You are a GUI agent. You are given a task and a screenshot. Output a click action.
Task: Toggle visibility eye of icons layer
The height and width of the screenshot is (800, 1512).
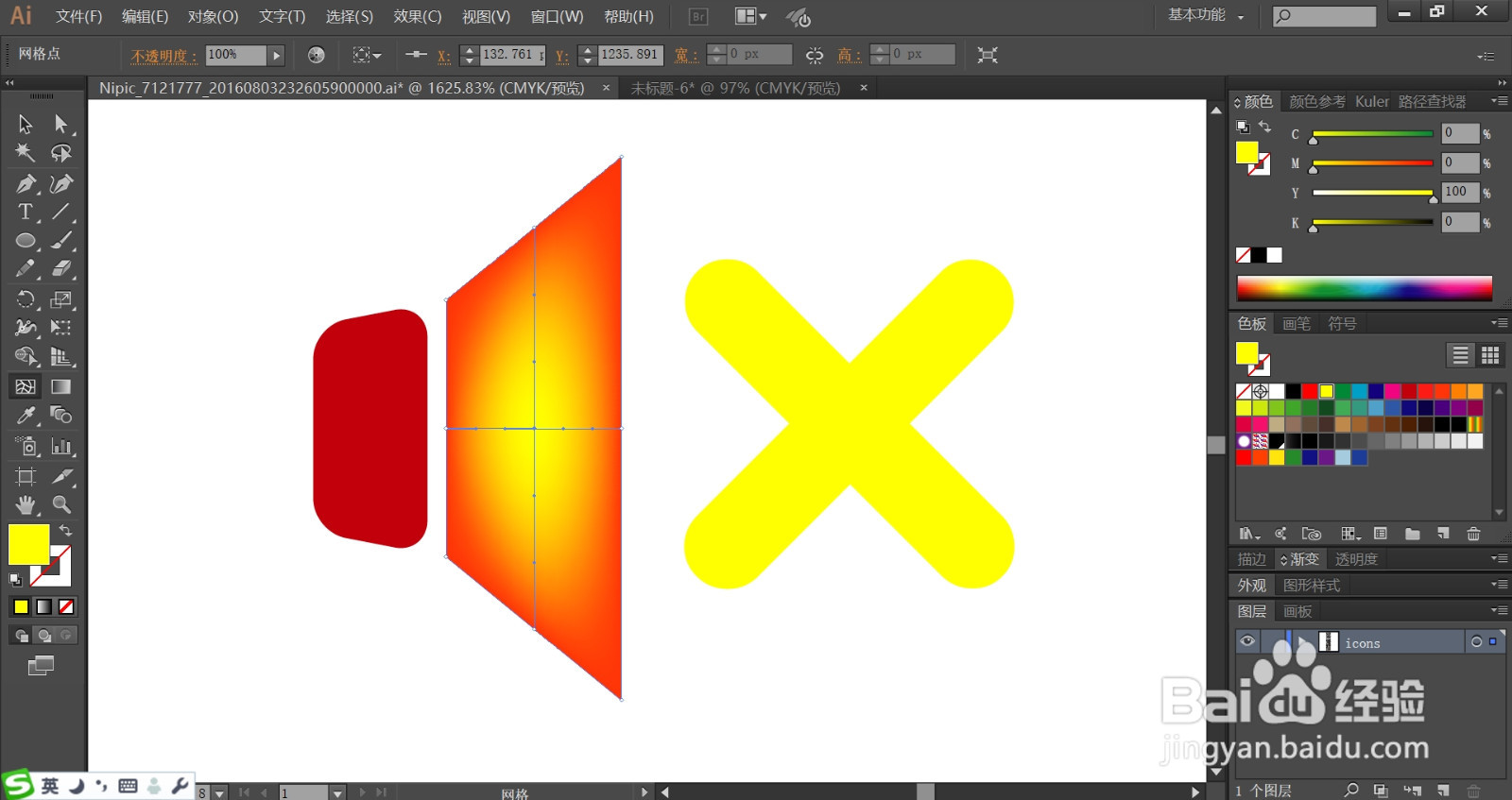click(1247, 641)
